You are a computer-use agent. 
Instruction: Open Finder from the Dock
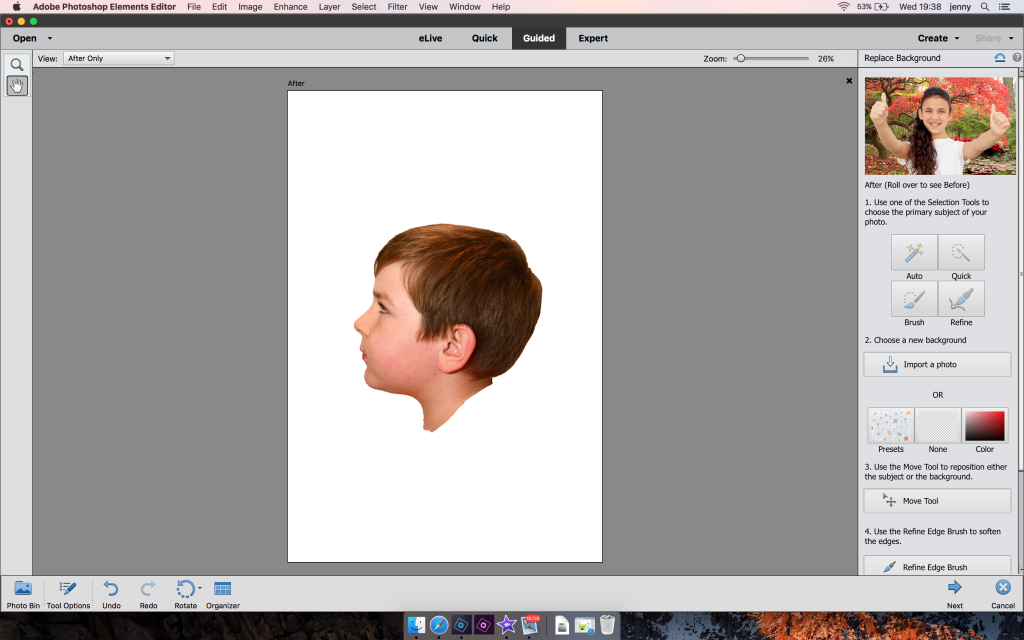(416, 625)
